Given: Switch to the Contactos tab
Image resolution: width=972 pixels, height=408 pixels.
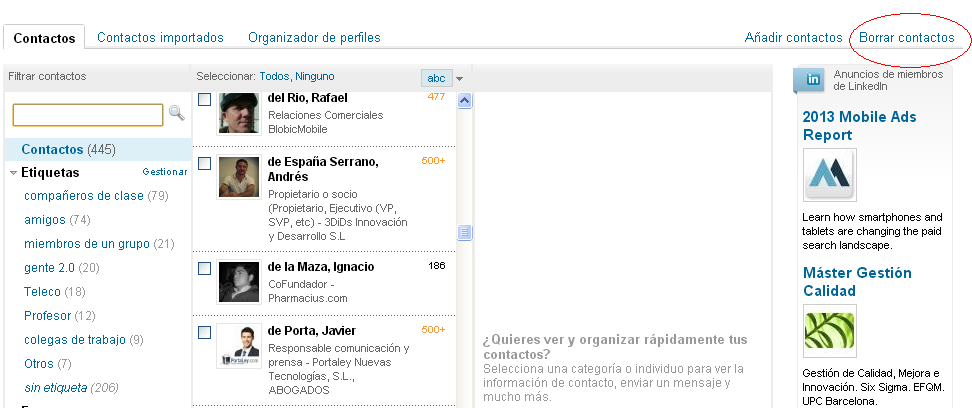Looking at the screenshot, I should click(x=44, y=38).
